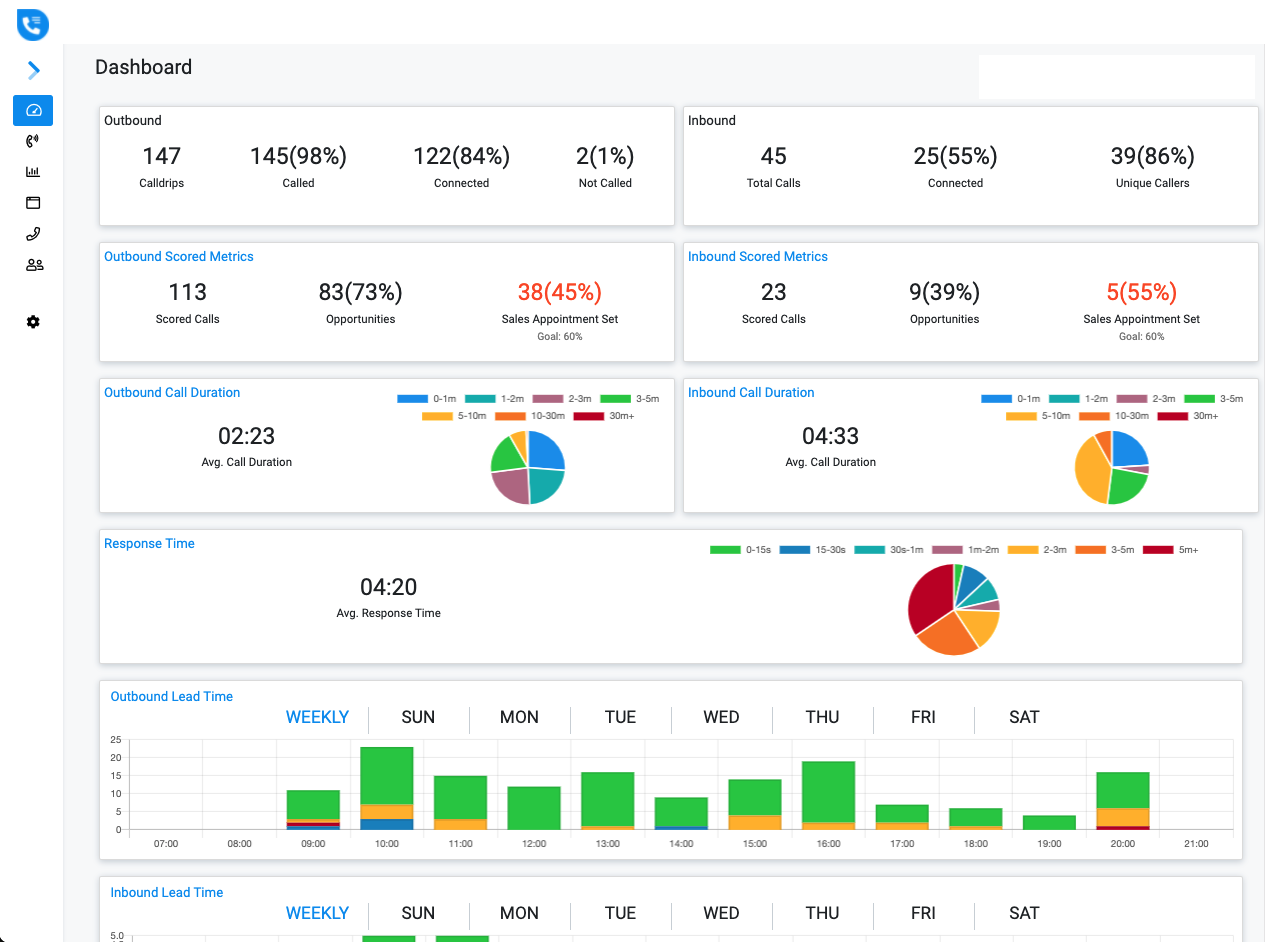Click the Response Time pie chart
Image resolution: width=1265 pixels, height=942 pixels.
point(953,609)
